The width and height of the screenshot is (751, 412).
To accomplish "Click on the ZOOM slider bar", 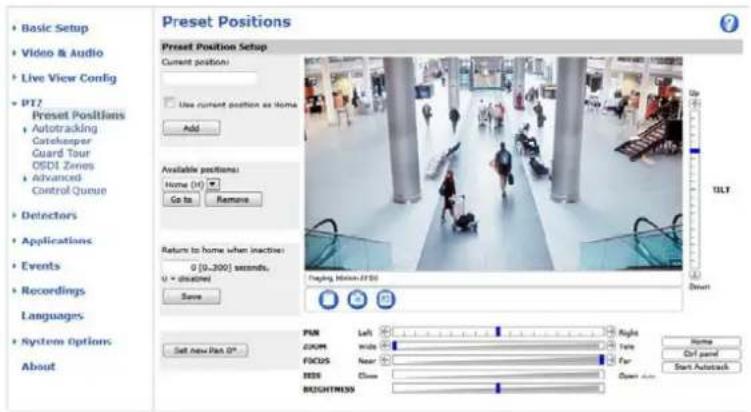I will 498,345.
